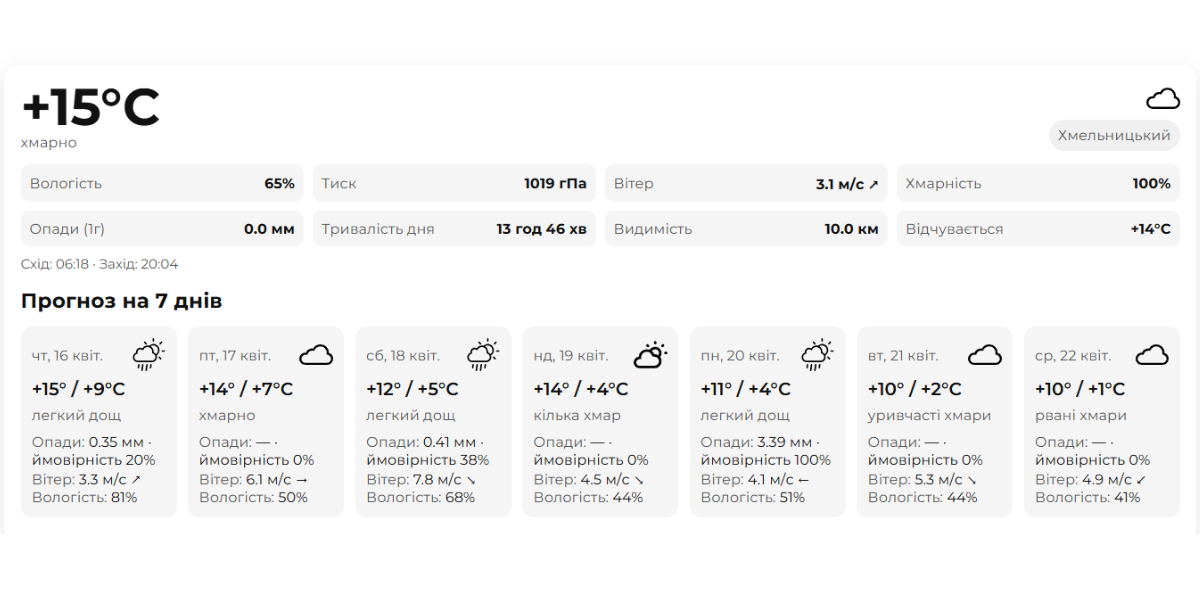The image size is (1200, 600).
Task: Select the Хмельницький city badge
Action: (x=1114, y=135)
